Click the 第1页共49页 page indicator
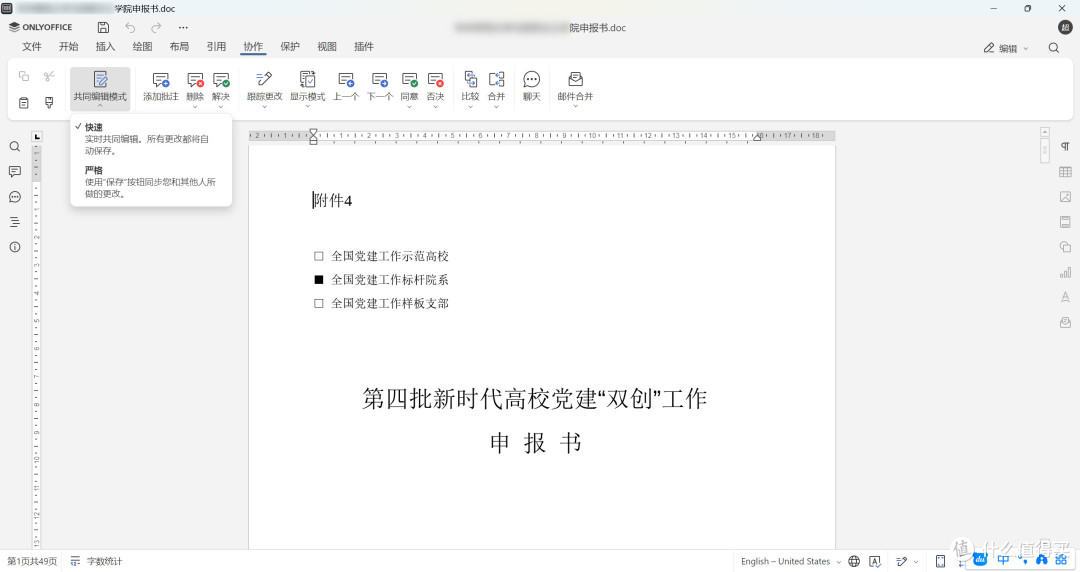The image size is (1080, 572). click(x=32, y=561)
